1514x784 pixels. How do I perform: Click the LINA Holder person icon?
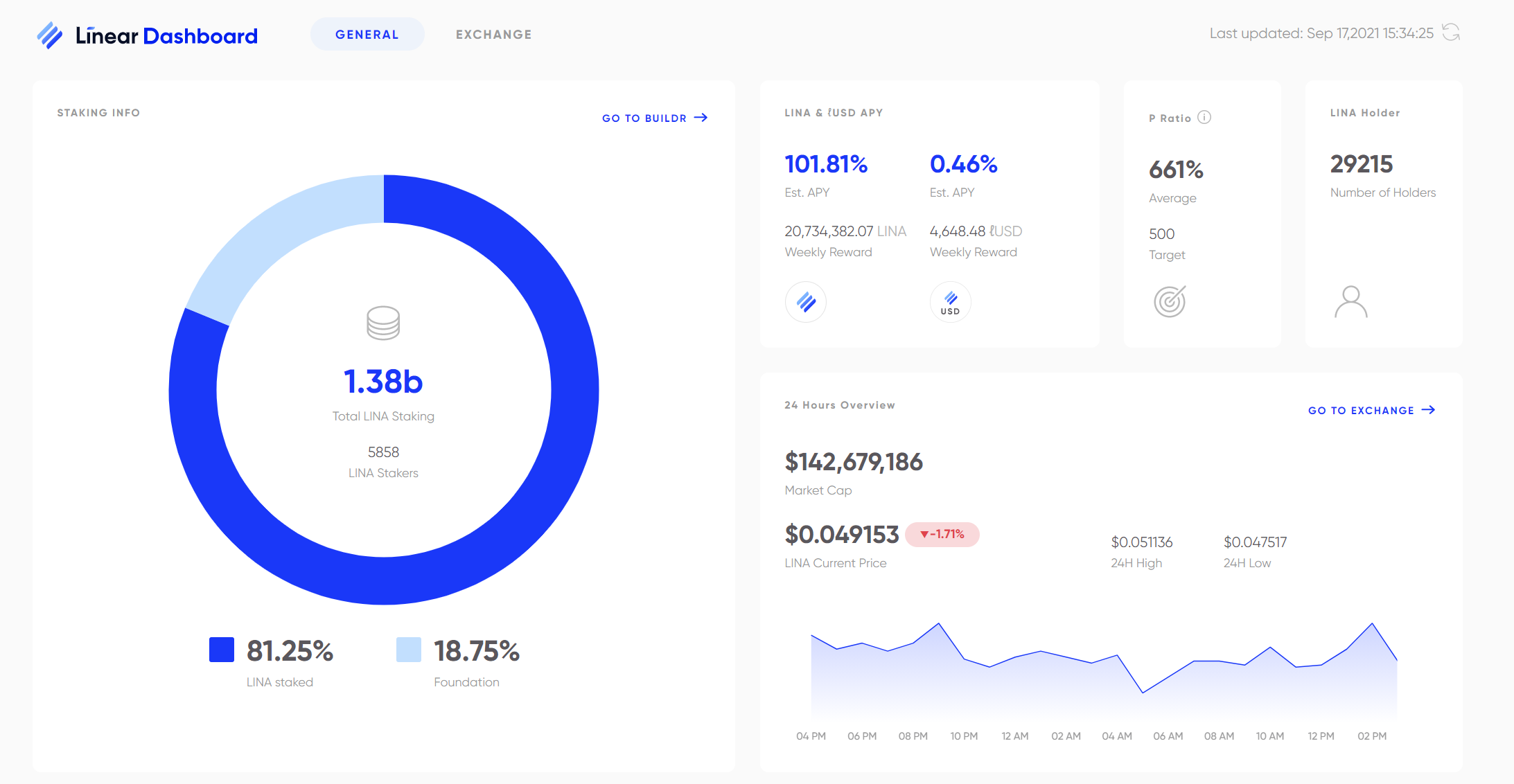coord(1350,302)
